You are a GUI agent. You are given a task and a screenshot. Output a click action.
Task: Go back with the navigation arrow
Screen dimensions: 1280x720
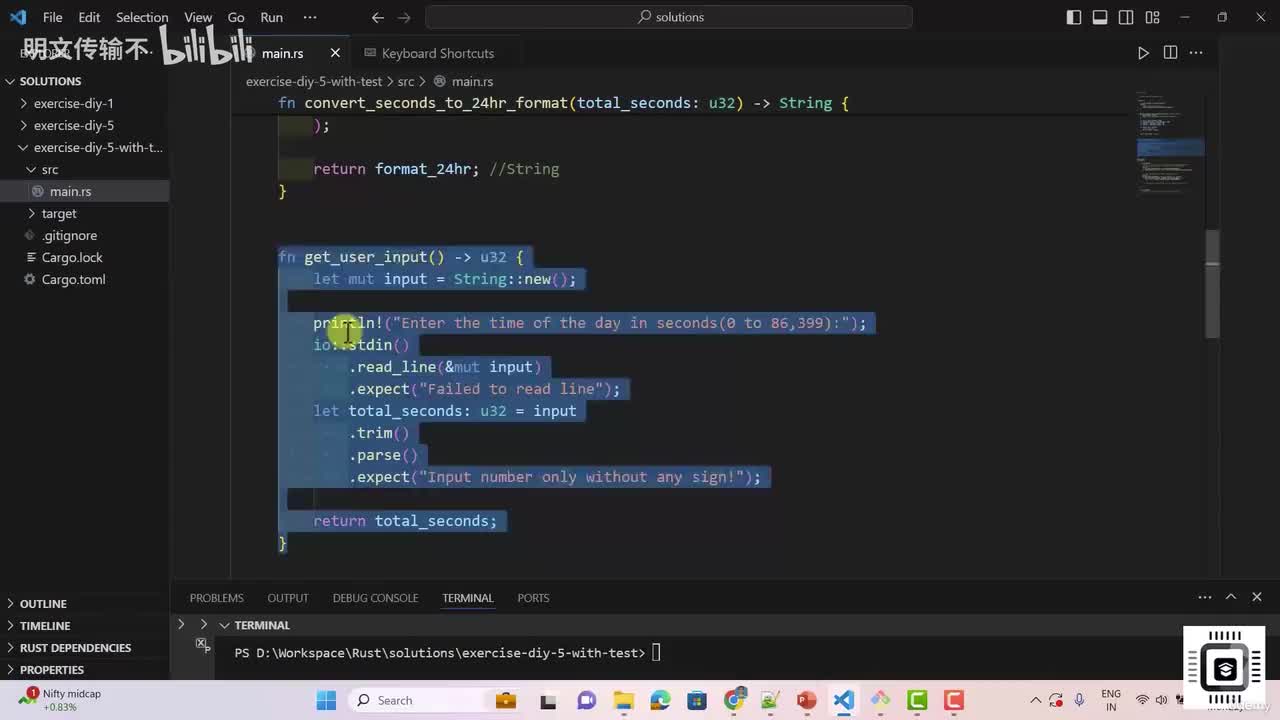(x=377, y=17)
